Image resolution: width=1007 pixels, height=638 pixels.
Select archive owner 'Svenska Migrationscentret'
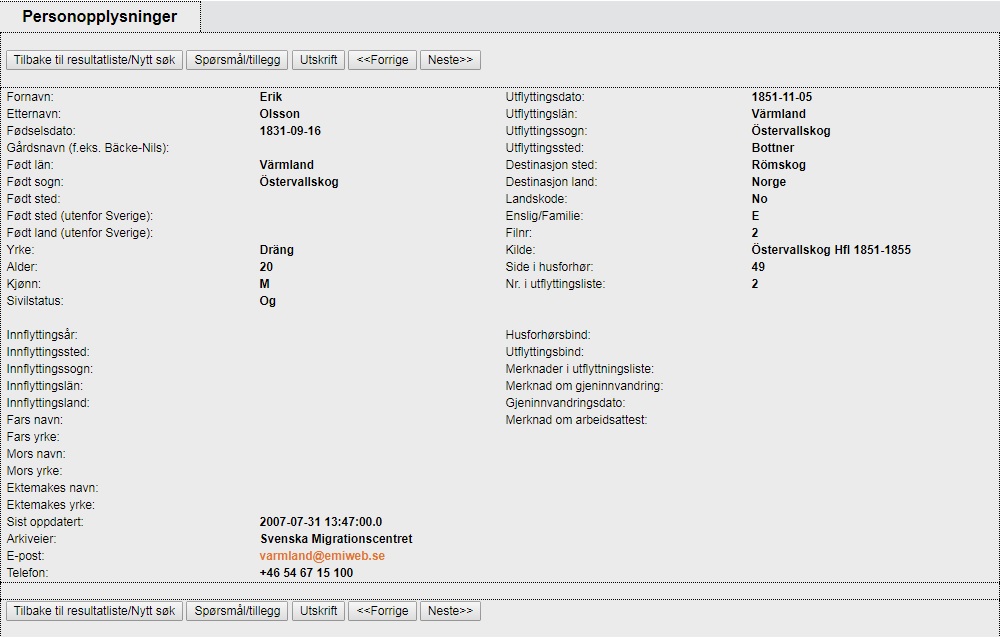336,539
